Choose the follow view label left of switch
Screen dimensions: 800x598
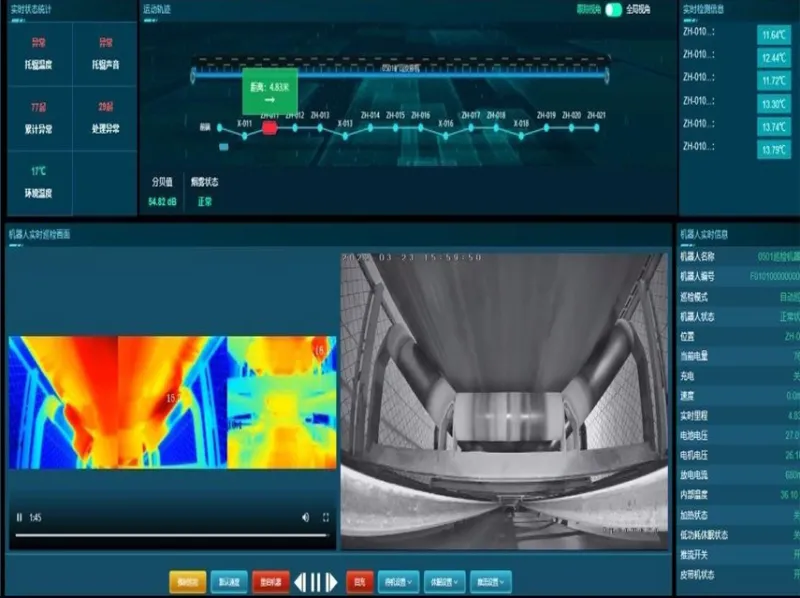pyautogui.click(x=589, y=9)
